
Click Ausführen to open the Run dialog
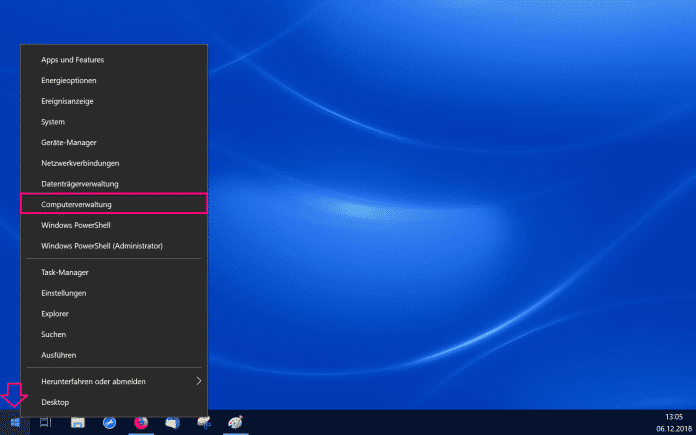tap(59, 355)
